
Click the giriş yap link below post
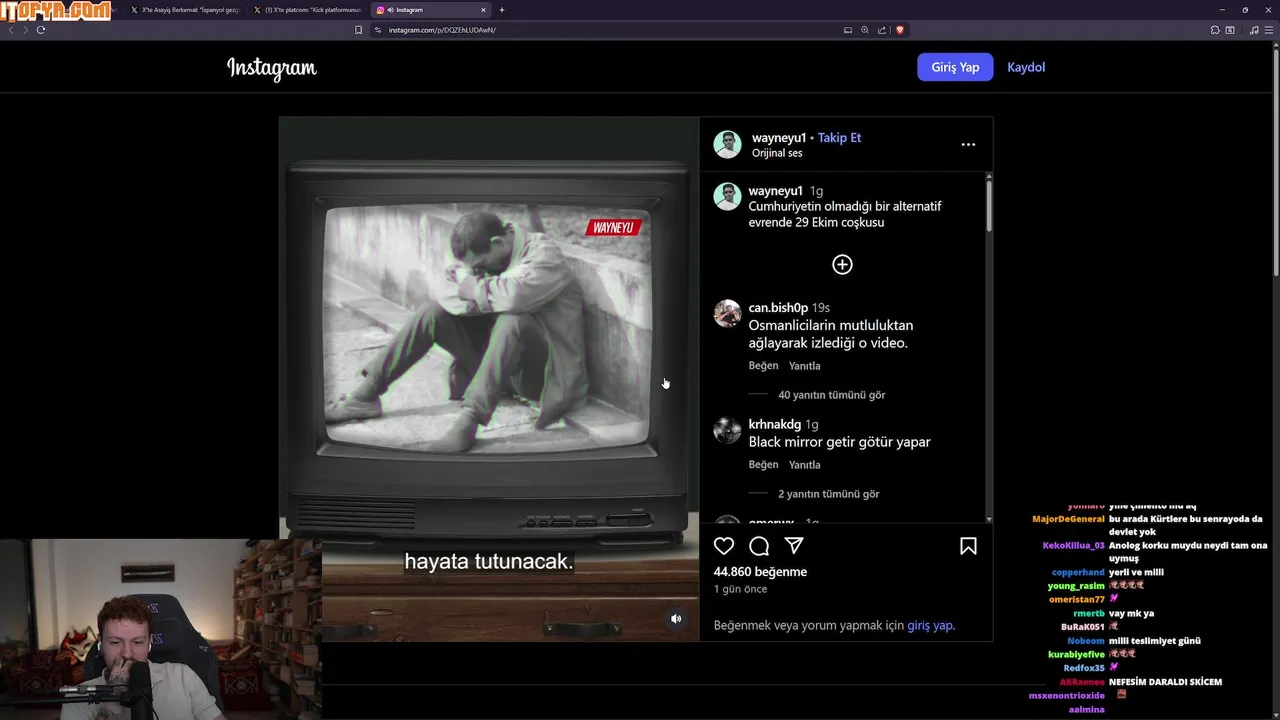[930, 625]
